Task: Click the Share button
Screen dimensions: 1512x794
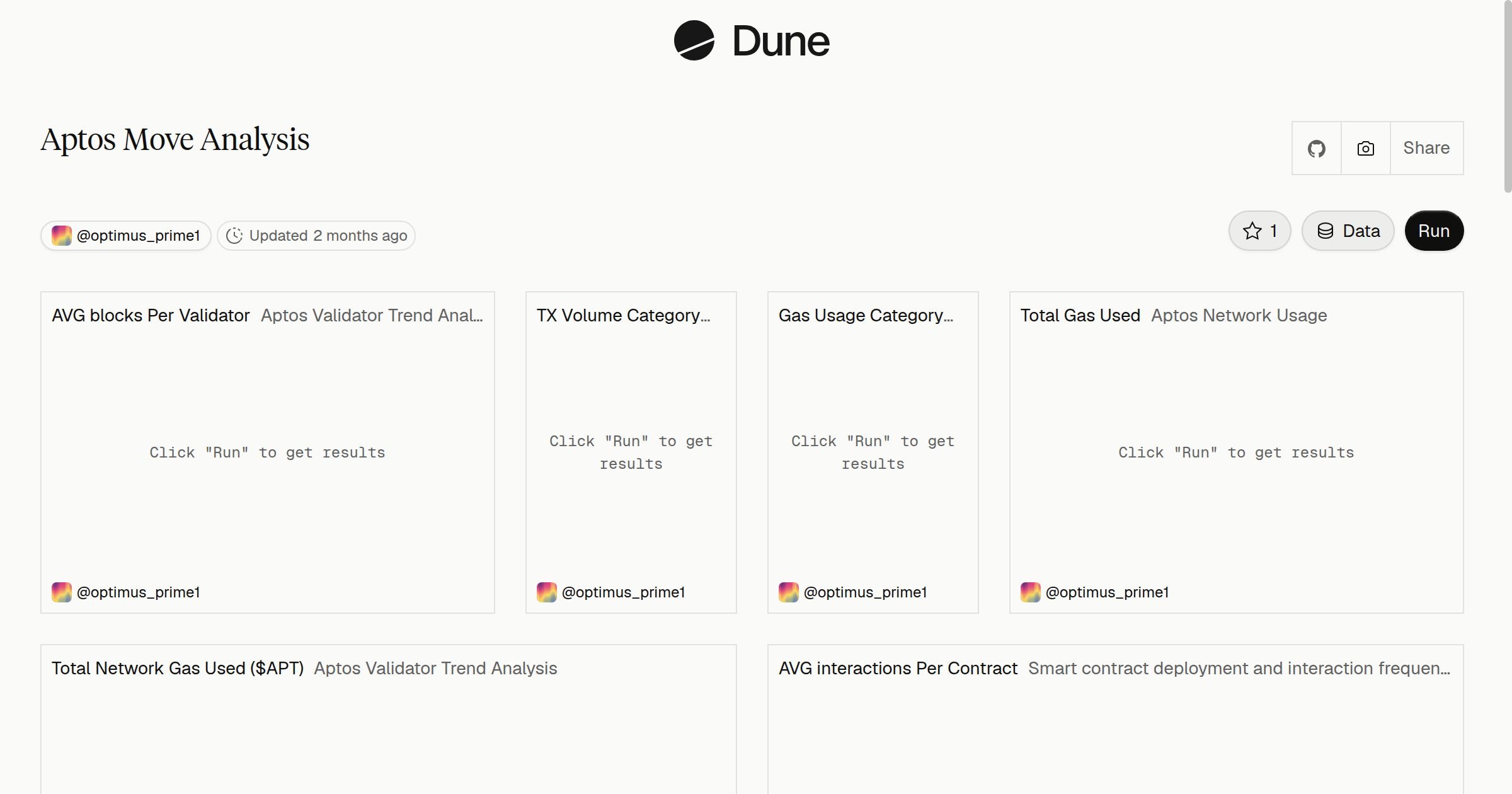Action: [1426, 148]
